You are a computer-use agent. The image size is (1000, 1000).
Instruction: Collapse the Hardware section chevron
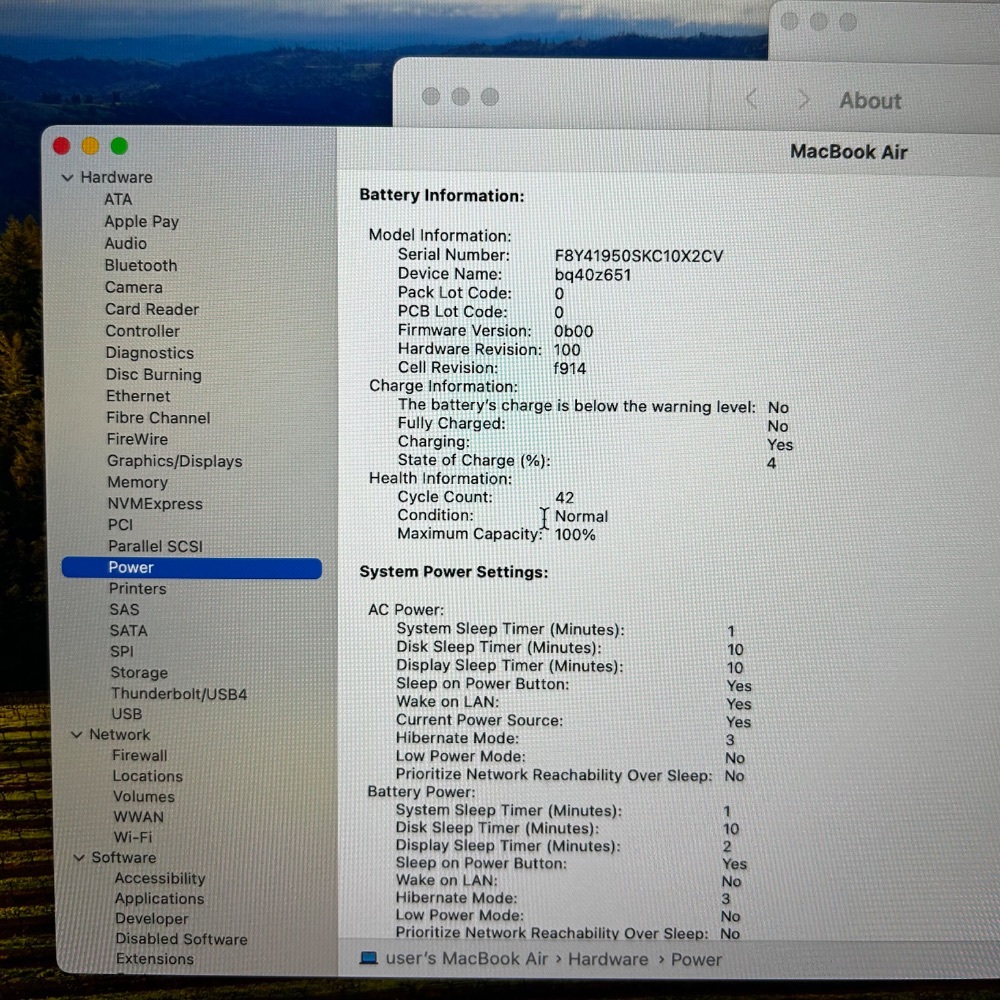point(68,178)
